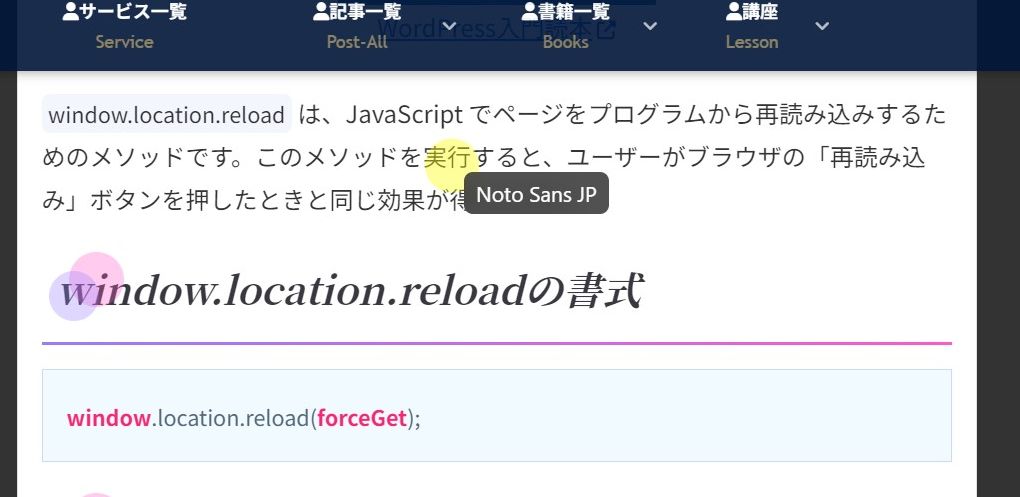Viewport: 1020px width, 497px height.
Task: Click the Noto Sans JP tooltip
Action: 536,195
